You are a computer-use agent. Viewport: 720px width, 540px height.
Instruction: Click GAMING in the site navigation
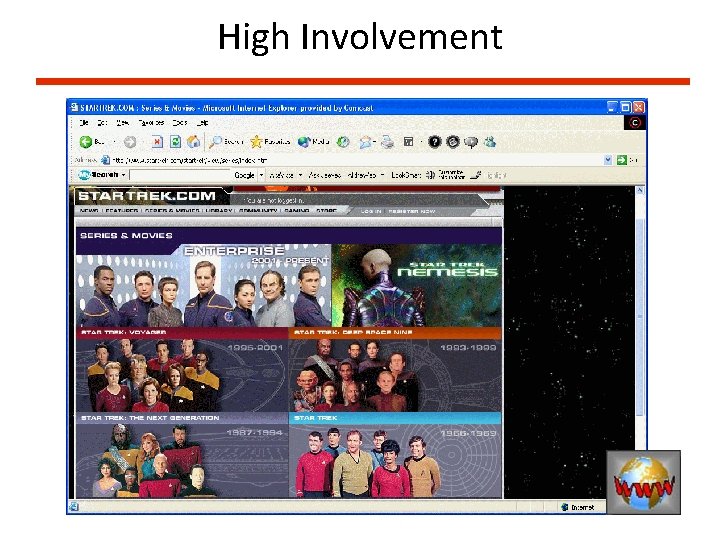[x=297, y=210]
